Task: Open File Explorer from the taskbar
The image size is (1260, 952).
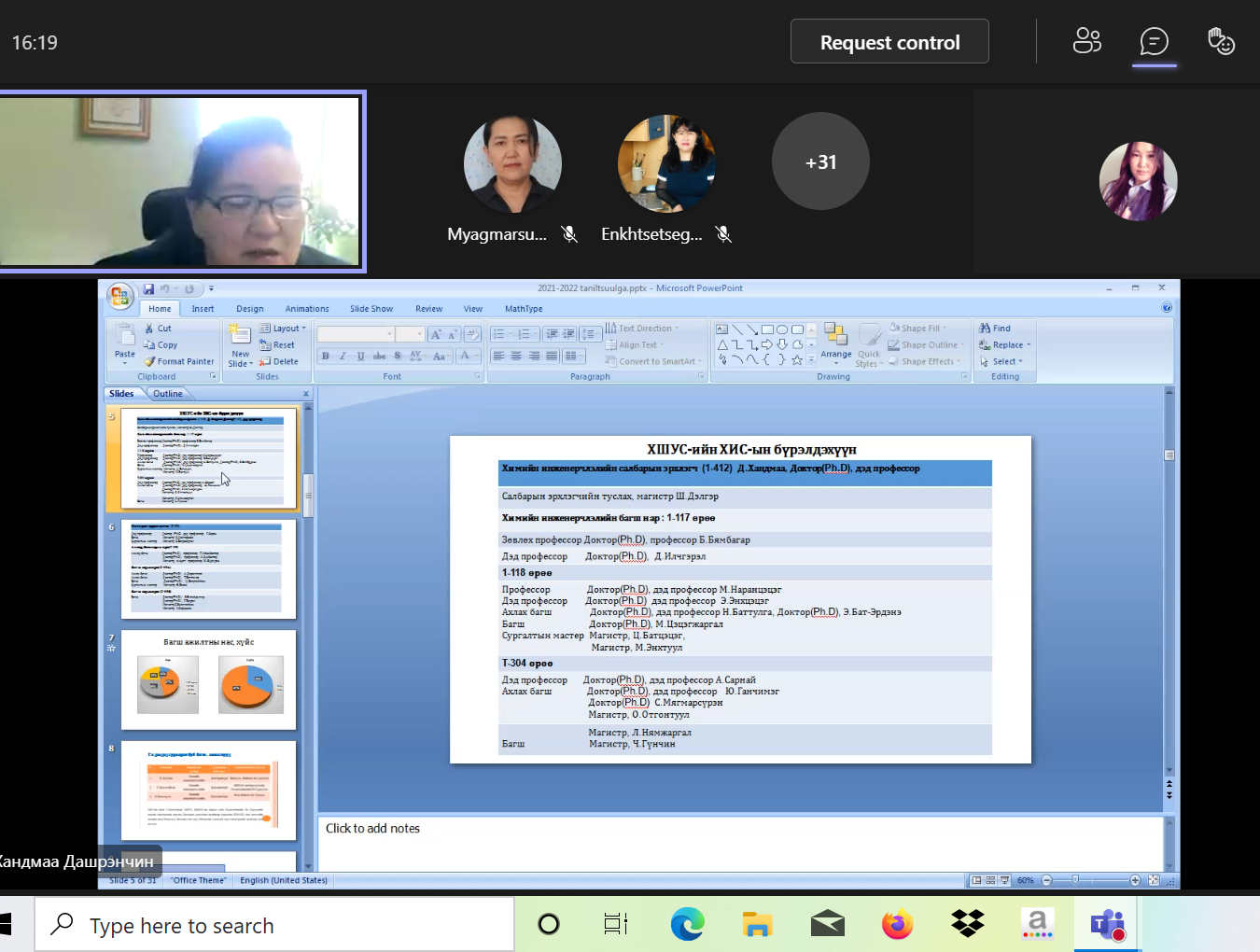Action: (757, 924)
